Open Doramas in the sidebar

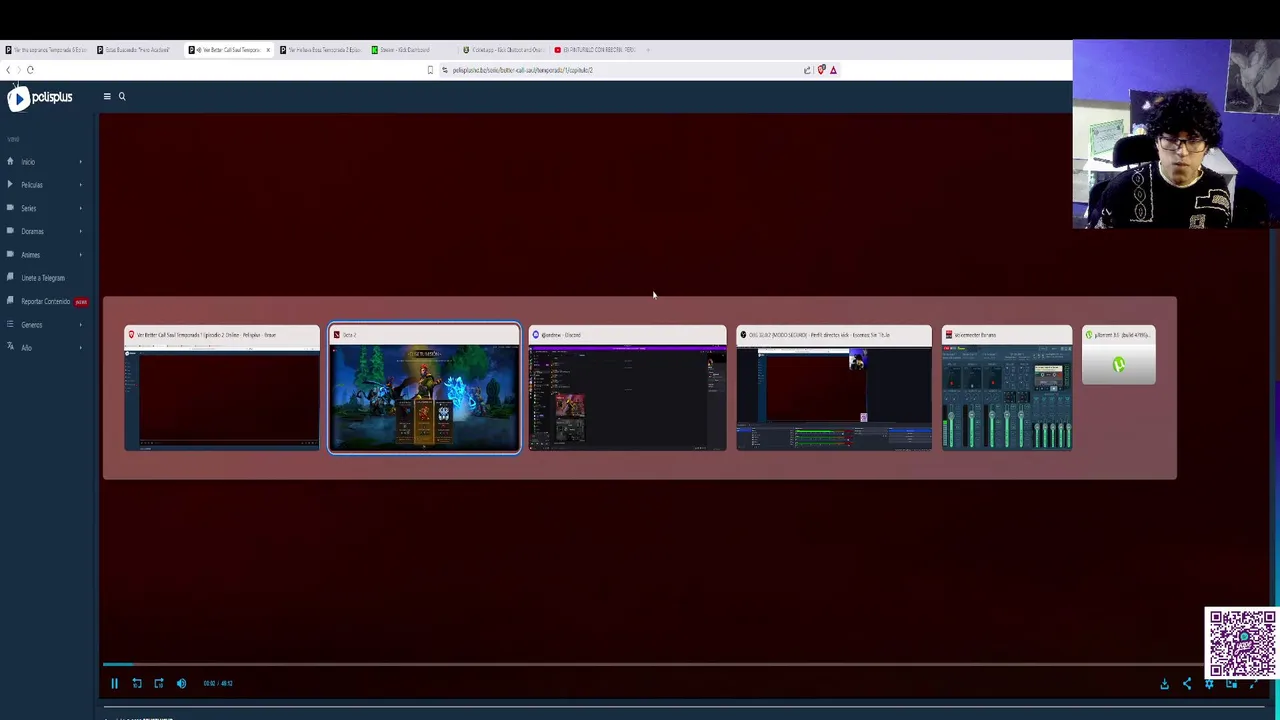32,231
